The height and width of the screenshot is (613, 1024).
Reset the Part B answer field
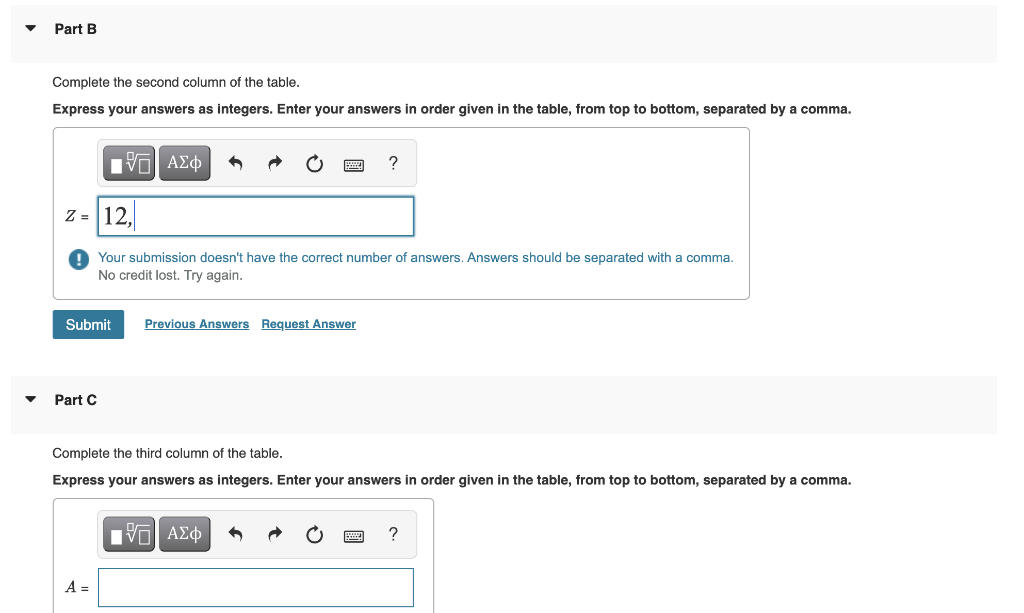point(314,162)
